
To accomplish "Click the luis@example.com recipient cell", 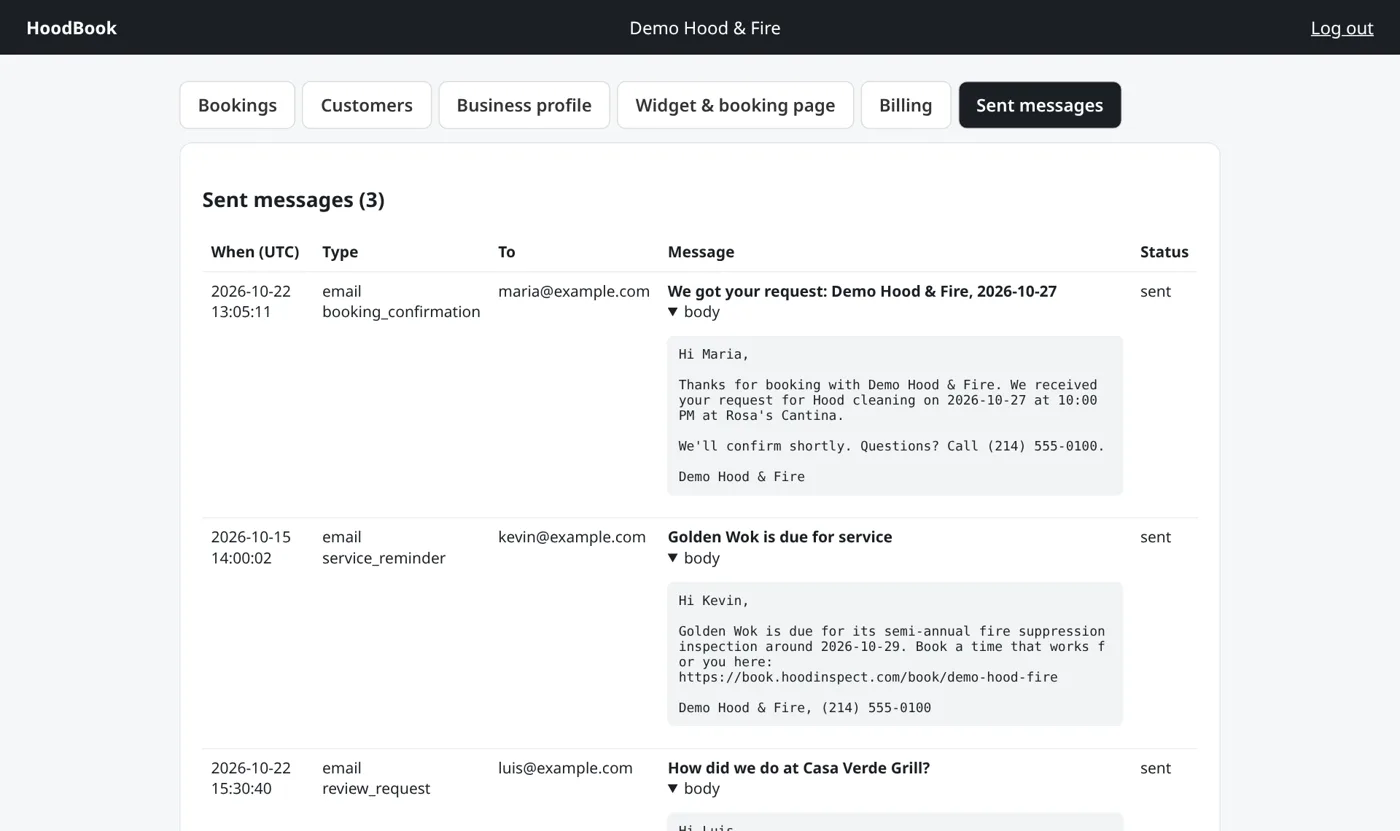I will (565, 768).
